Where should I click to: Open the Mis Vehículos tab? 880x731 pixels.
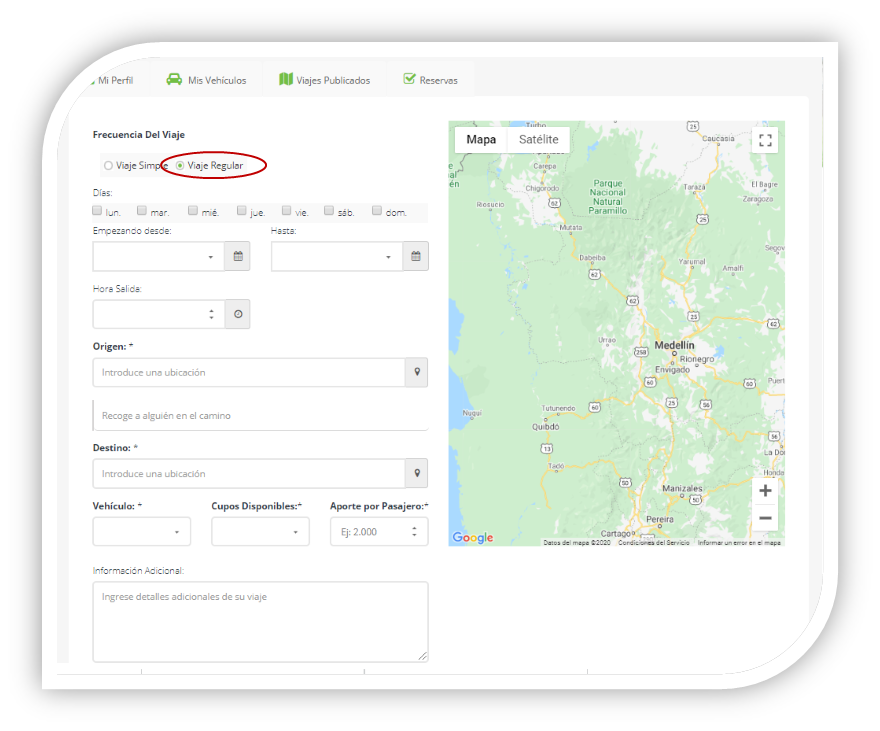point(206,80)
